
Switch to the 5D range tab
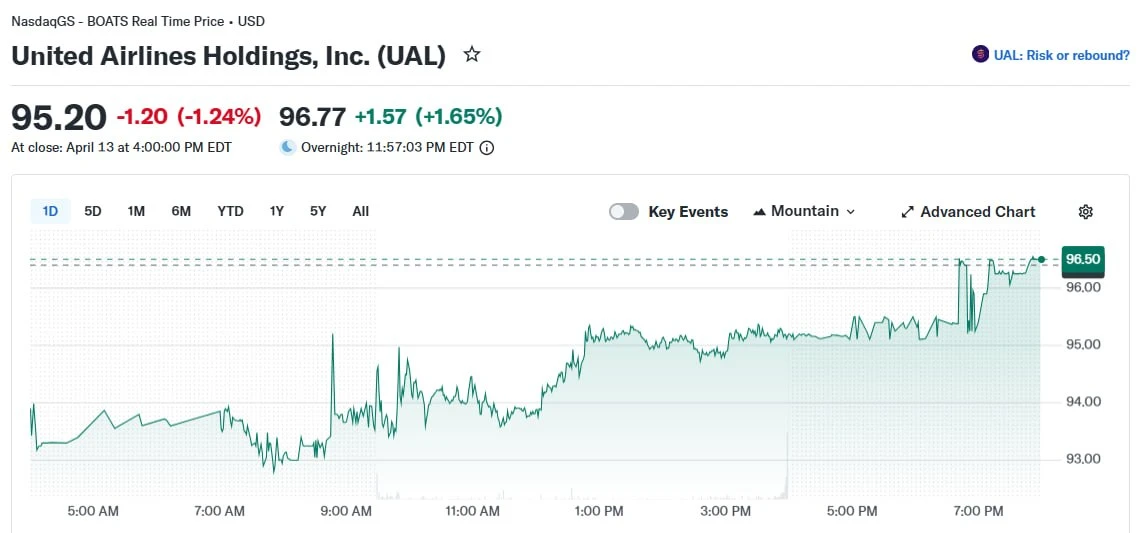[x=92, y=212]
